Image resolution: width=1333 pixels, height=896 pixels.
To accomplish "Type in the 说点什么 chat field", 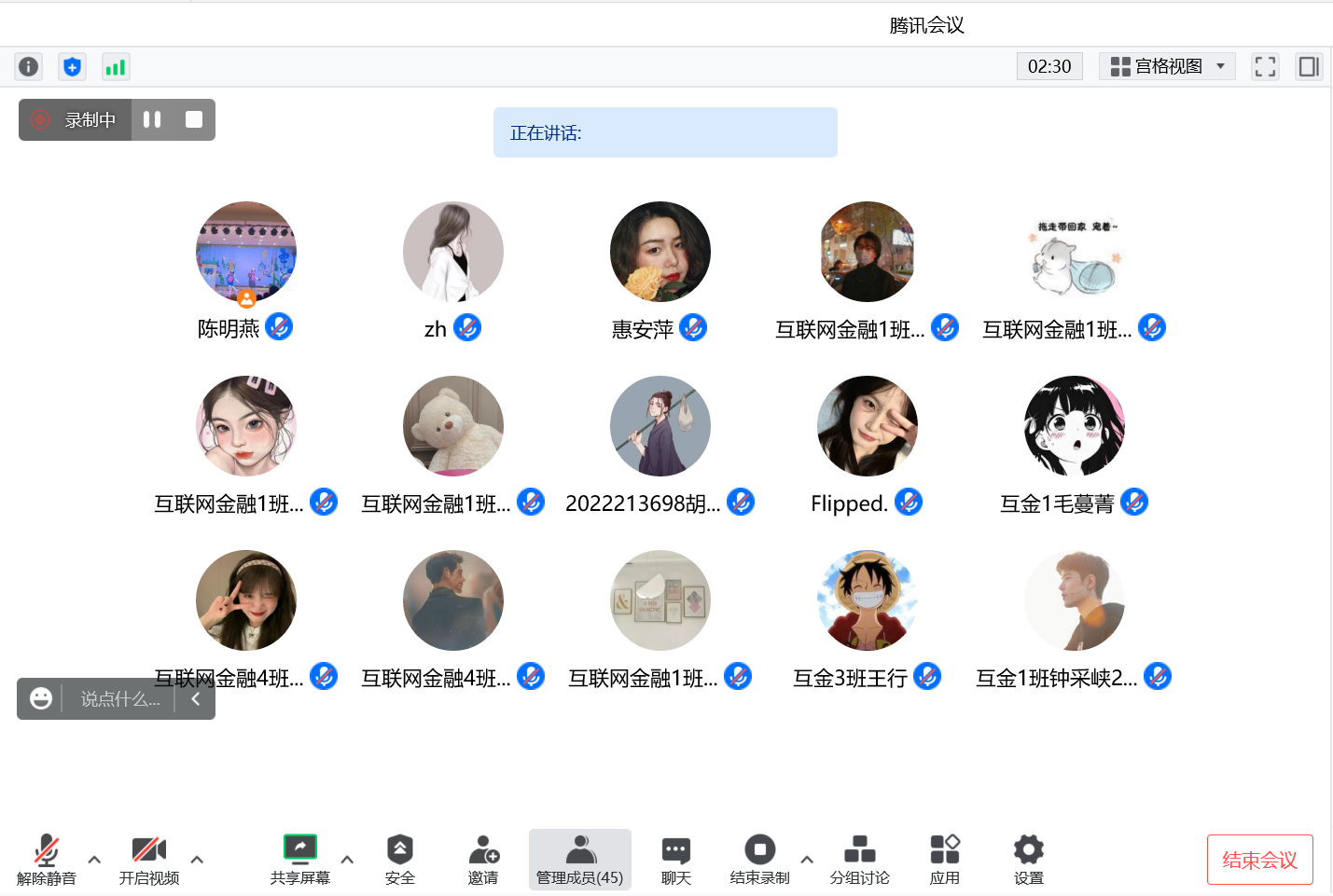I will (x=119, y=699).
